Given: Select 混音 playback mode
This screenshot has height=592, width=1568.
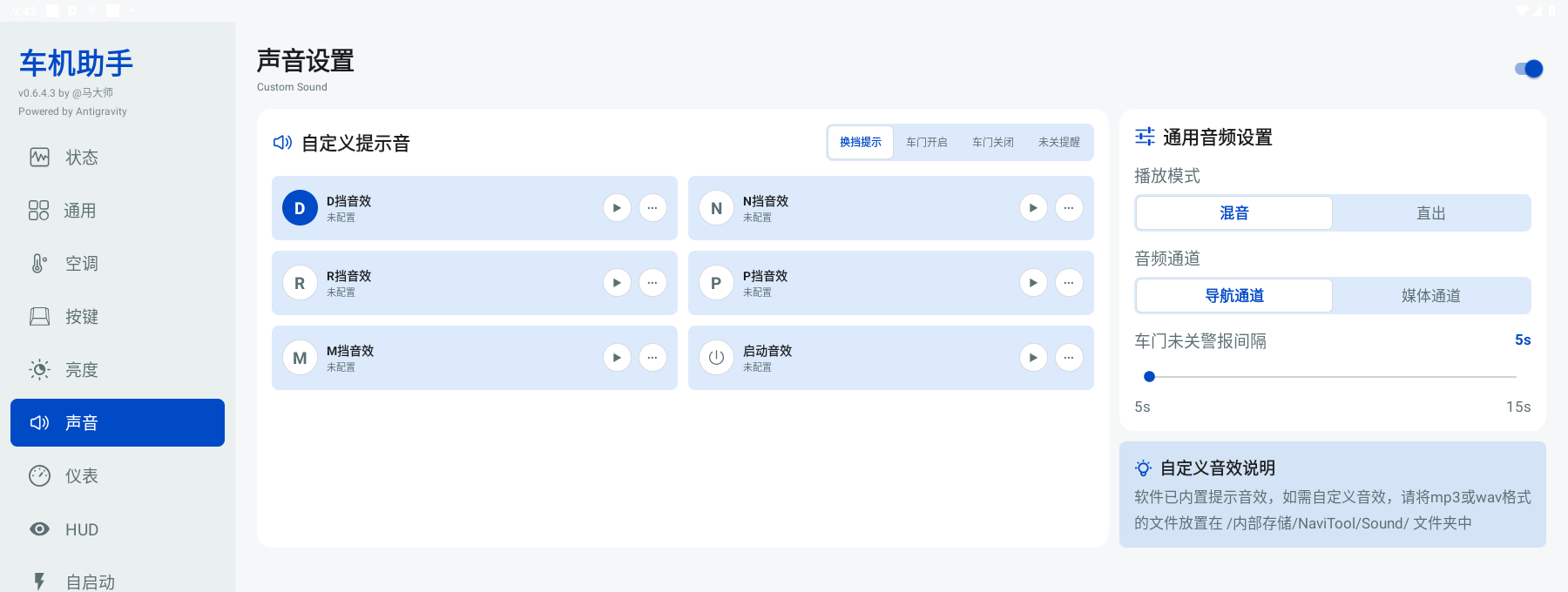Looking at the screenshot, I should tap(1234, 213).
